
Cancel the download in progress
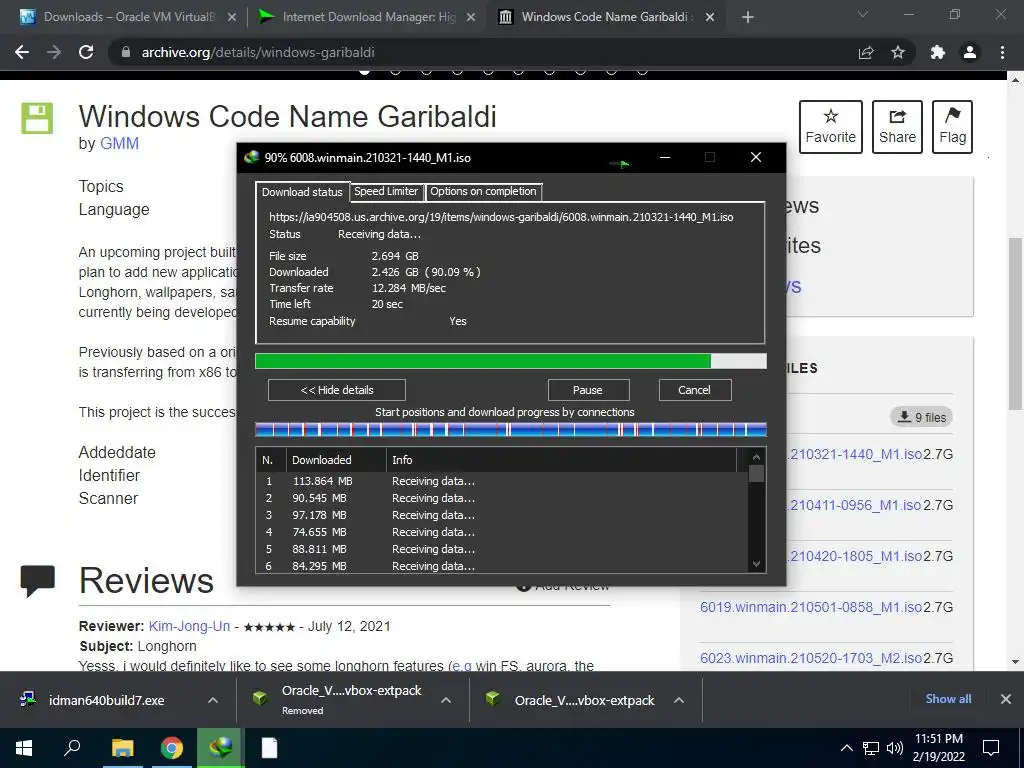[x=694, y=390]
